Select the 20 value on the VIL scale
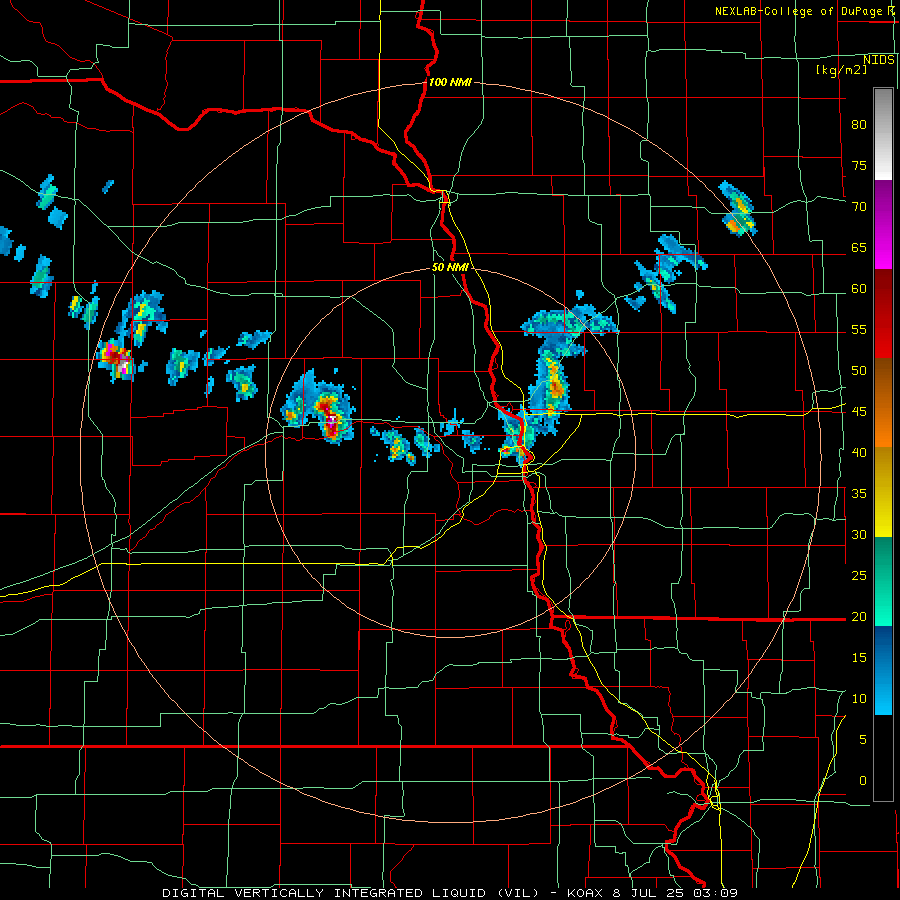Screen dimensions: 900x900 pos(859,617)
